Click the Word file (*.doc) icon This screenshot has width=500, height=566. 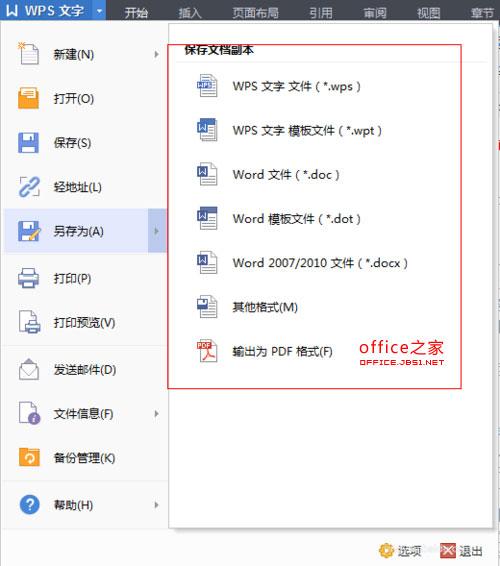207,174
